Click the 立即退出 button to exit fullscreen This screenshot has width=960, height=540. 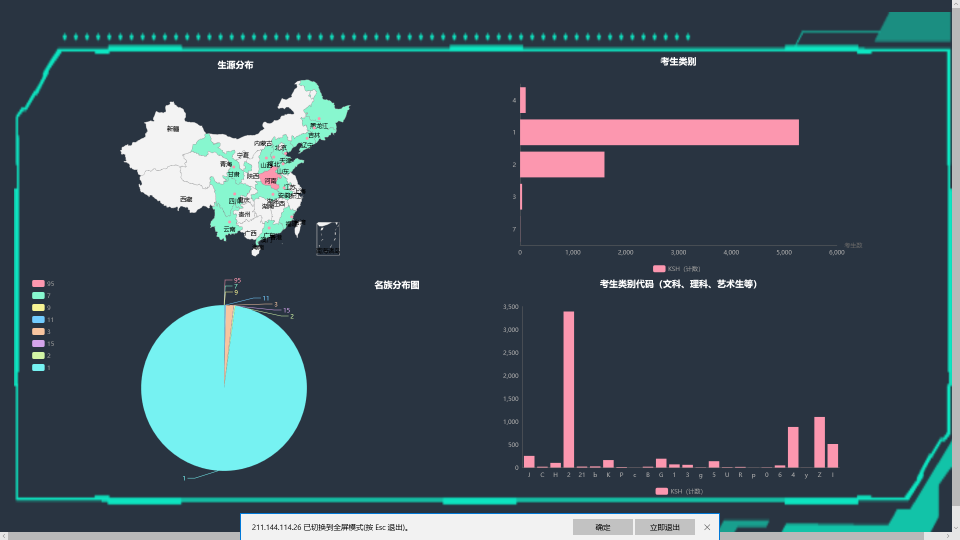[x=664, y=527]
